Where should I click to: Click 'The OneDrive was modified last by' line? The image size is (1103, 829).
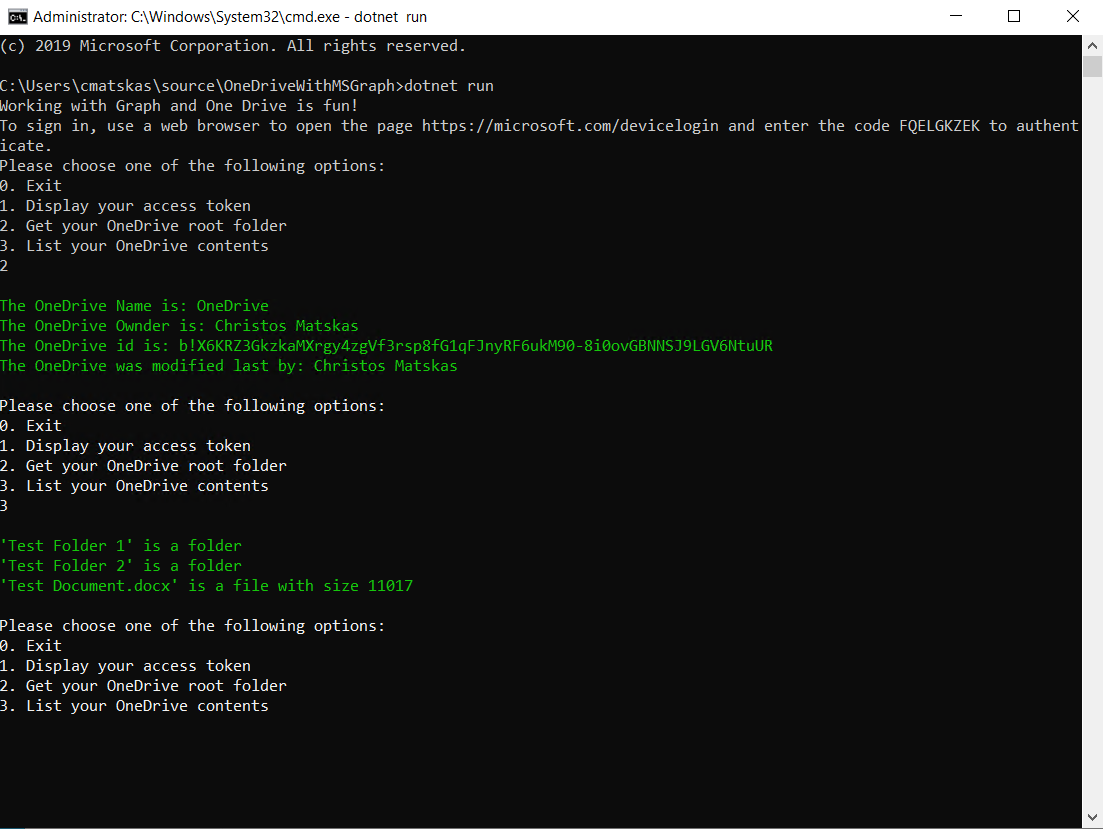(229, 366)
